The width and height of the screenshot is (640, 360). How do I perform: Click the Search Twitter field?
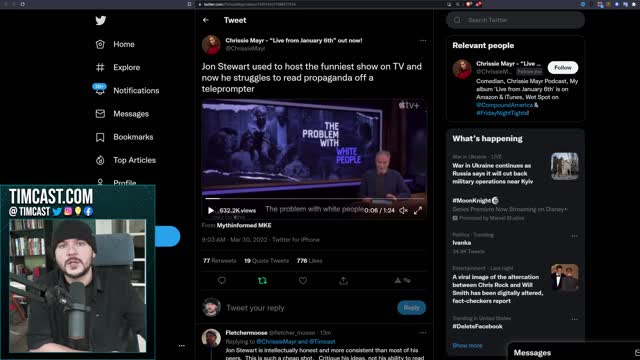point(516,20)
